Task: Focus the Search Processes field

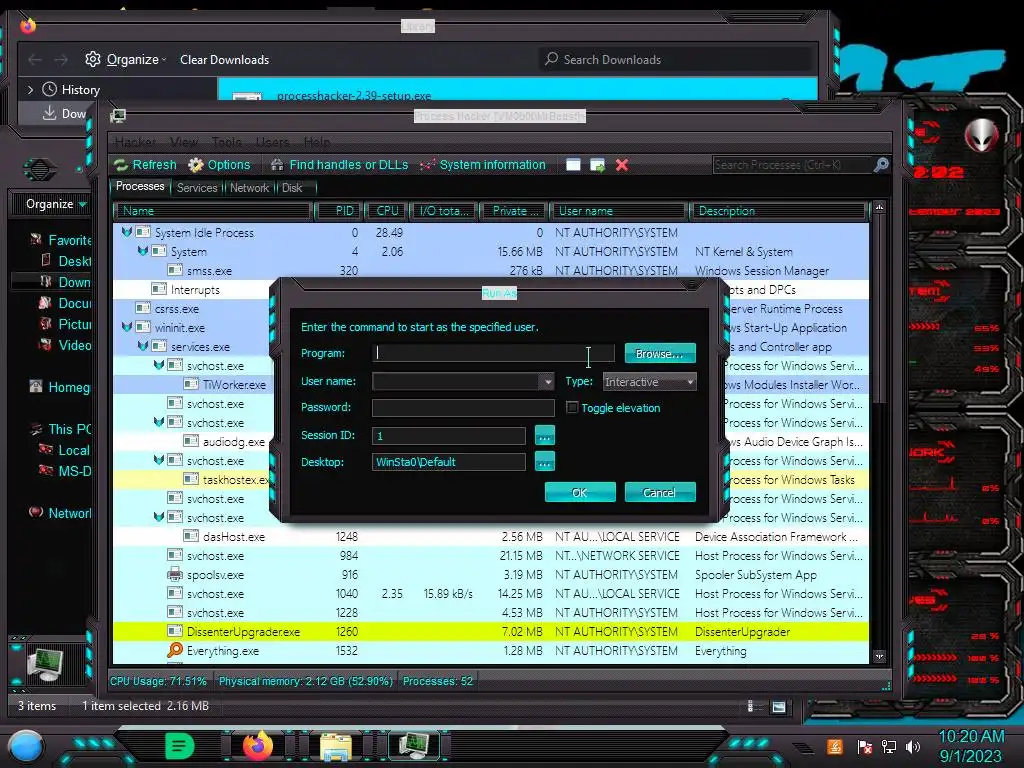Action: pos(792,165)
